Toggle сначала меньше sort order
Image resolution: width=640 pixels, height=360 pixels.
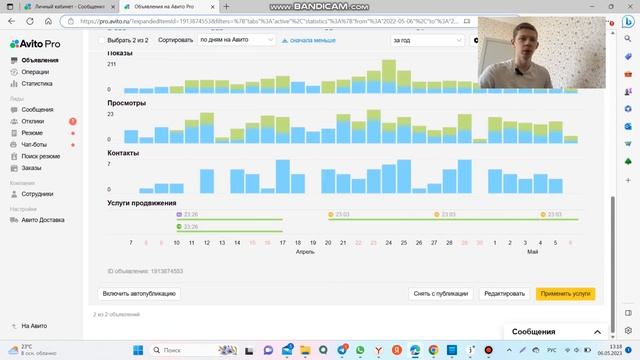309,40
